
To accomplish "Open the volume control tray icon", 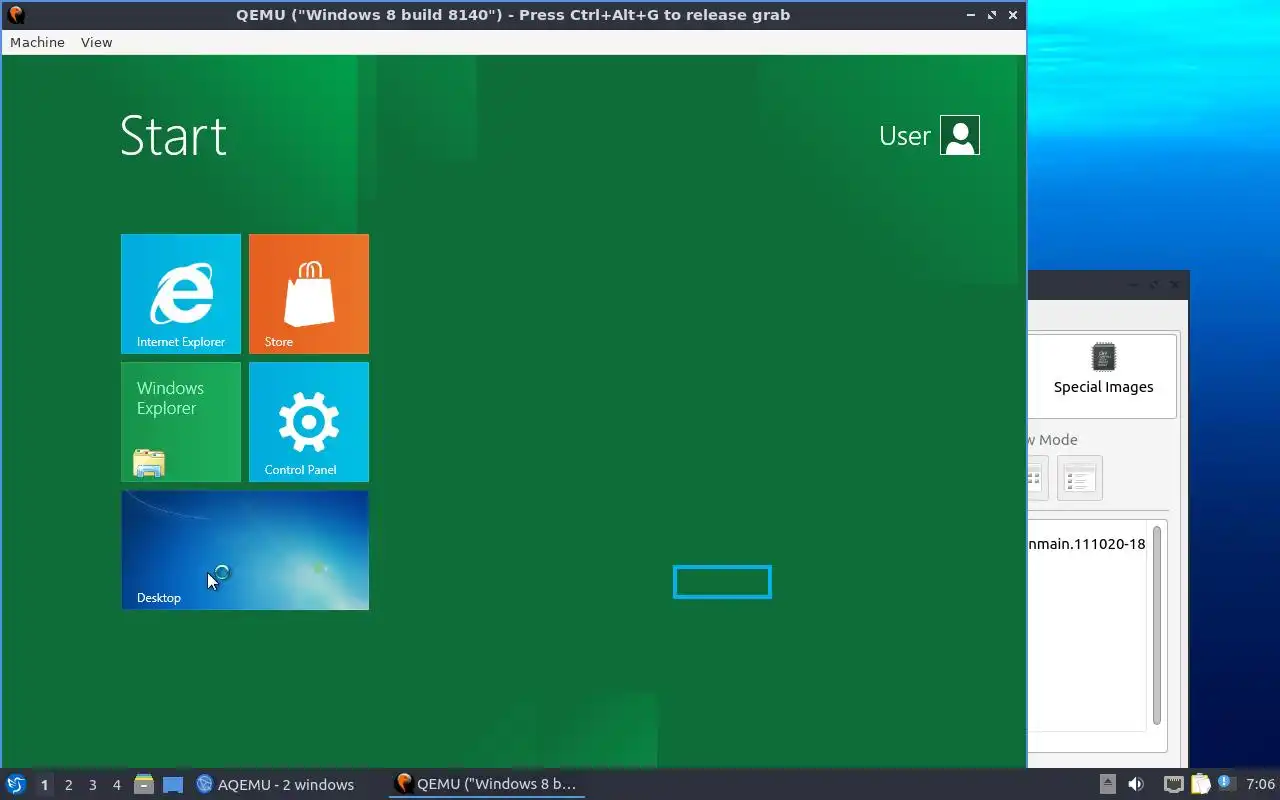I will pyautogui.click(x=1136, y=784).
